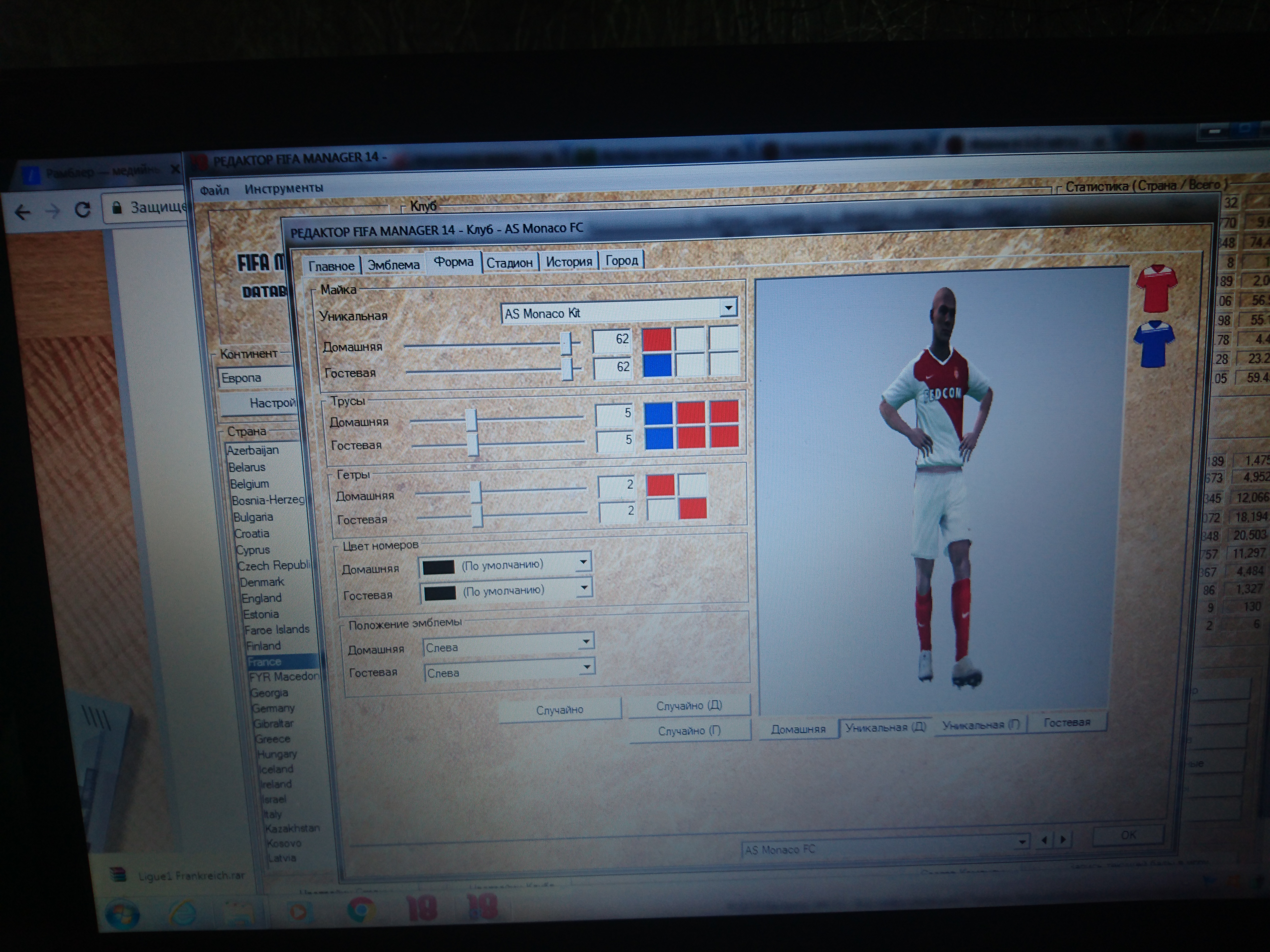Click the Случайно (Д) button
This screenshot has width=1270, height=952.
point(689,706)
